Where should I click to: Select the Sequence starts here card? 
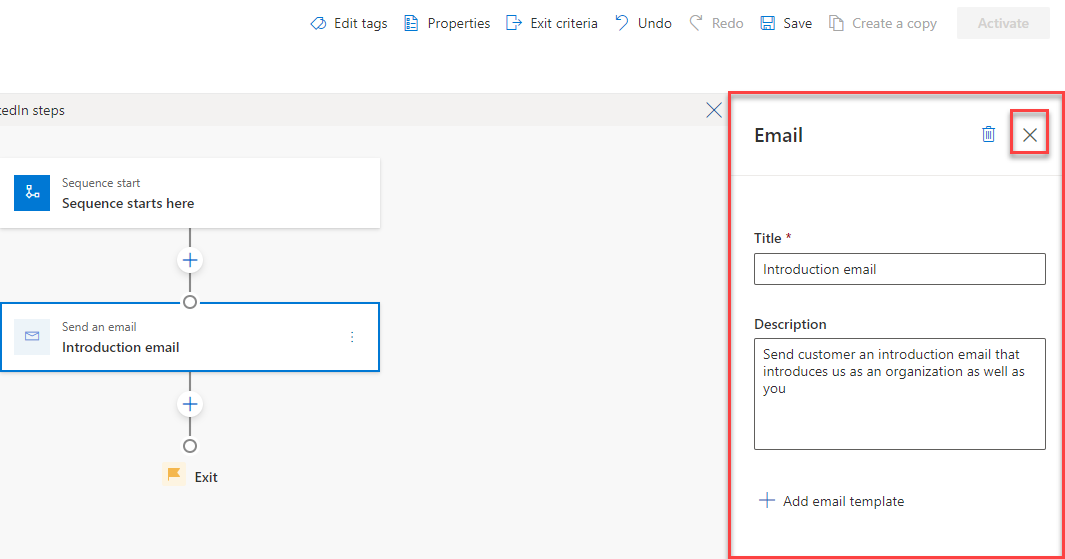click(189, 193)
